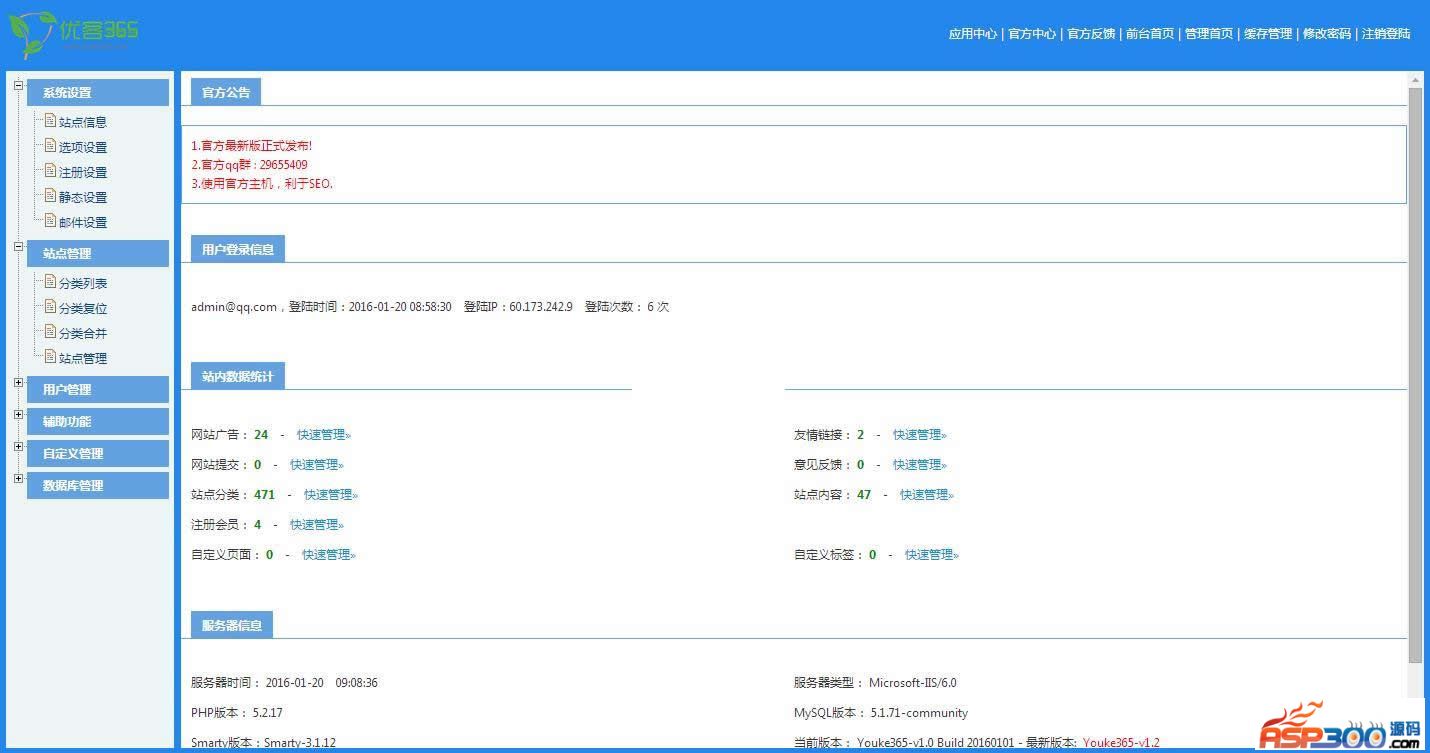Select the 辅助功能 sidebar header

pos(98,421)
